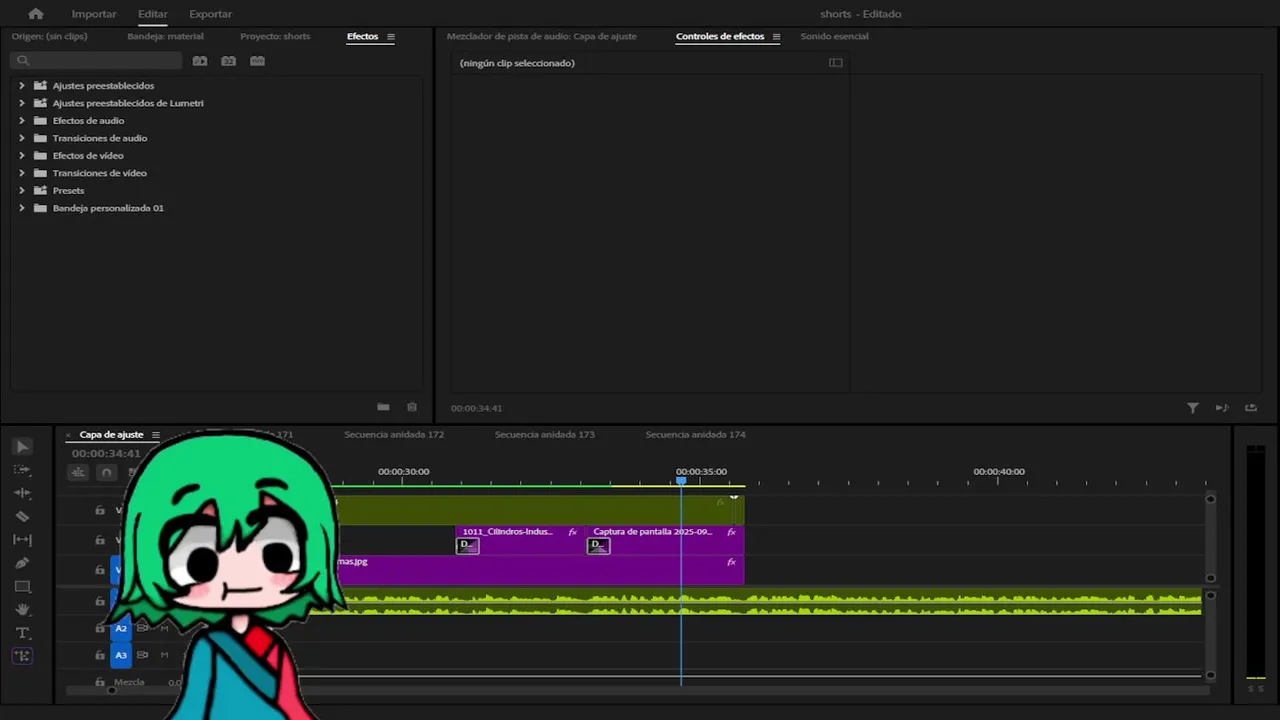Toggle the Accelerated Effects filter button
The height and width of the screenshot is (720, 1280).
point(200,61)
